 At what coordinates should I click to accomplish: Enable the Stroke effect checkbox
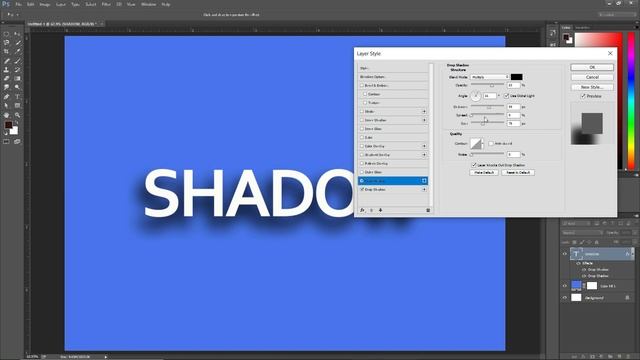(x=362, y=111)
